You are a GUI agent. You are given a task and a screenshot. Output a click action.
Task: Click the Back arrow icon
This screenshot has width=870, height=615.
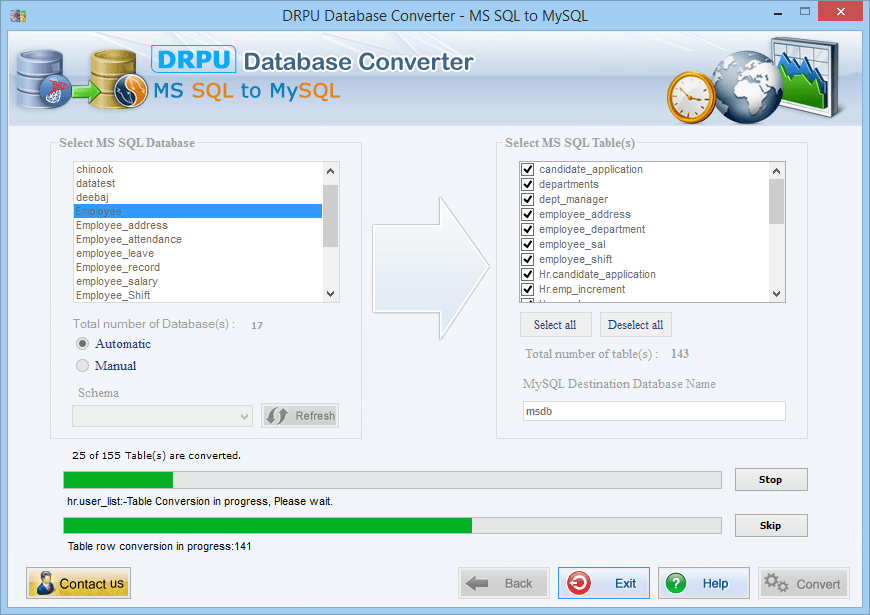point(477,583)
